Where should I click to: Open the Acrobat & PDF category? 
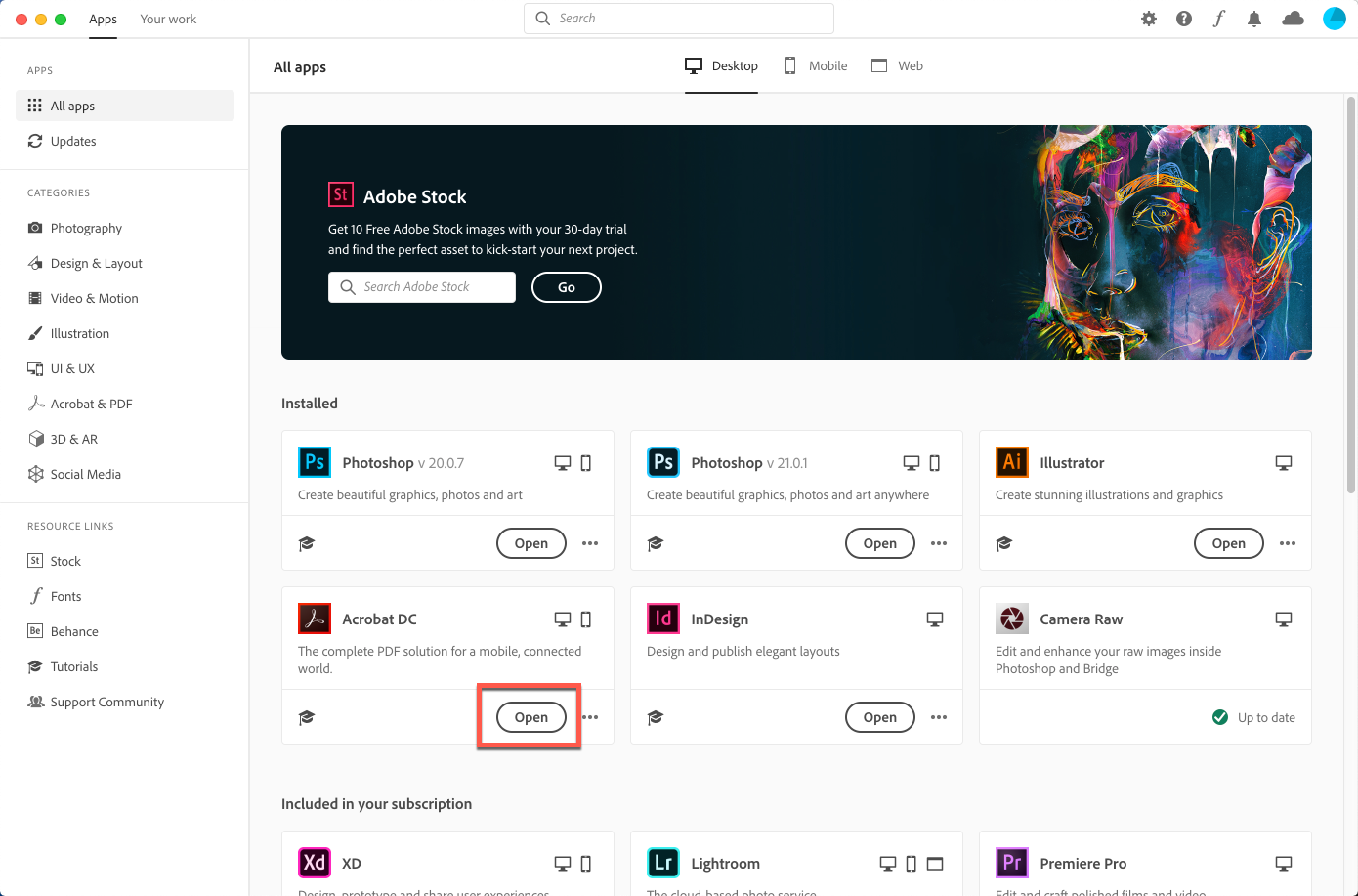pyautogui.click(x=125, y=404)
